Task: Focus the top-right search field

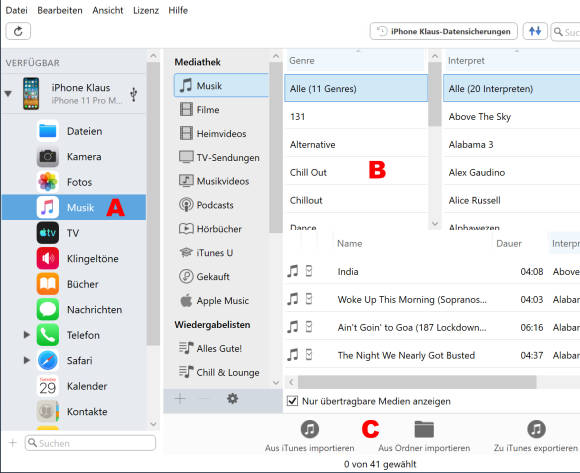Action: 566,32
